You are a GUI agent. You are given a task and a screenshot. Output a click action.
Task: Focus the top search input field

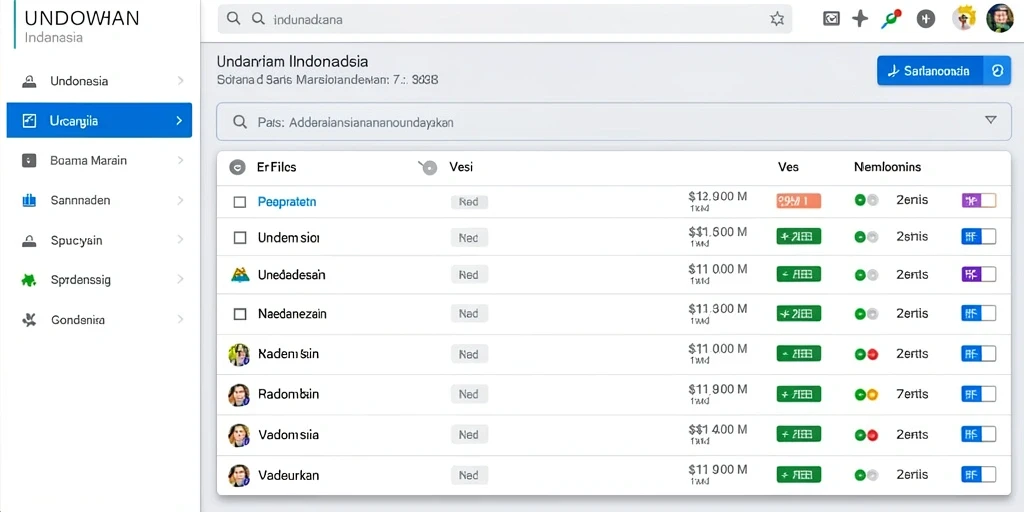tap(504, 19)
